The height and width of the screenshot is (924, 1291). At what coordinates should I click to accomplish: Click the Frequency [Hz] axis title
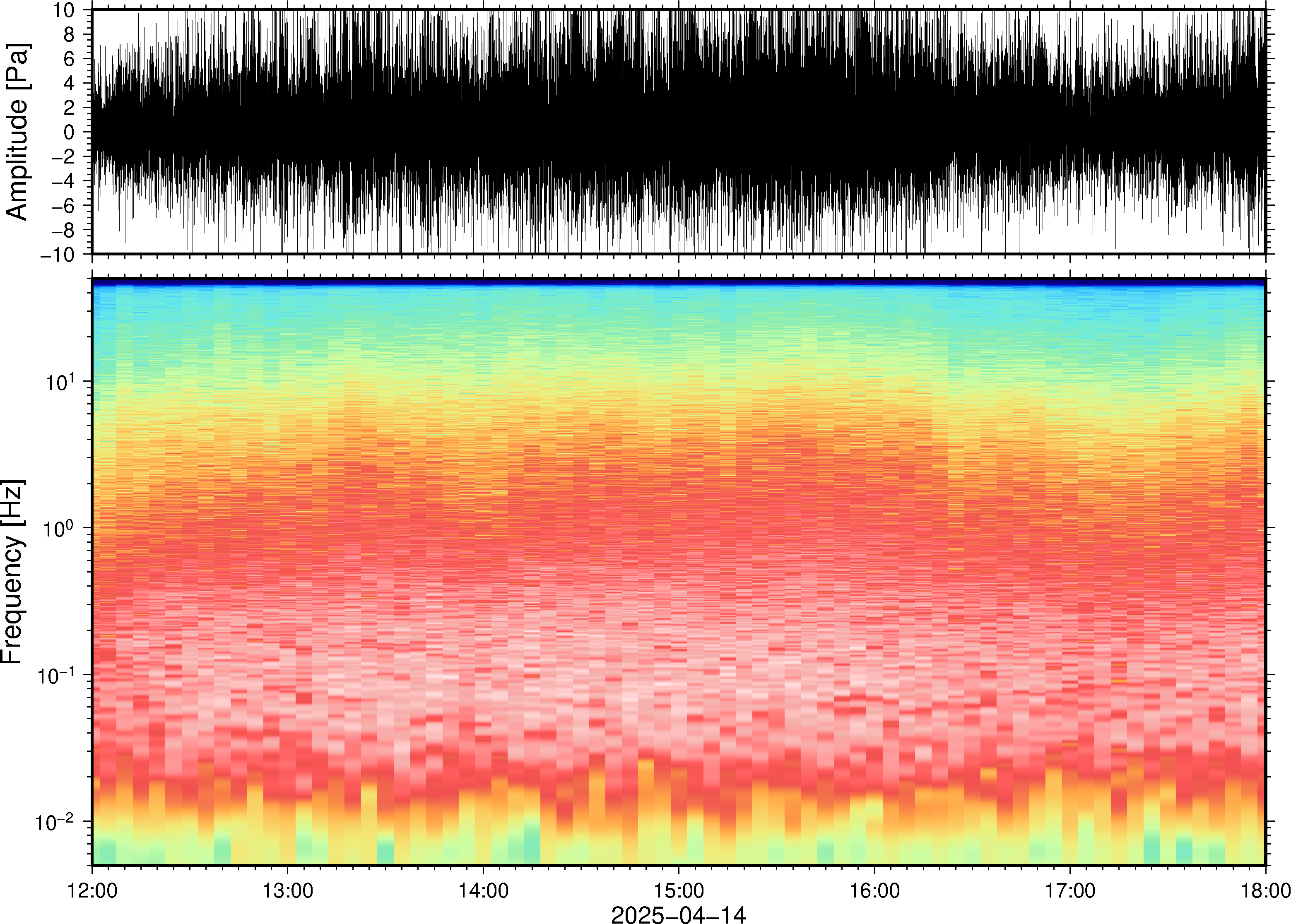[12, 572]
